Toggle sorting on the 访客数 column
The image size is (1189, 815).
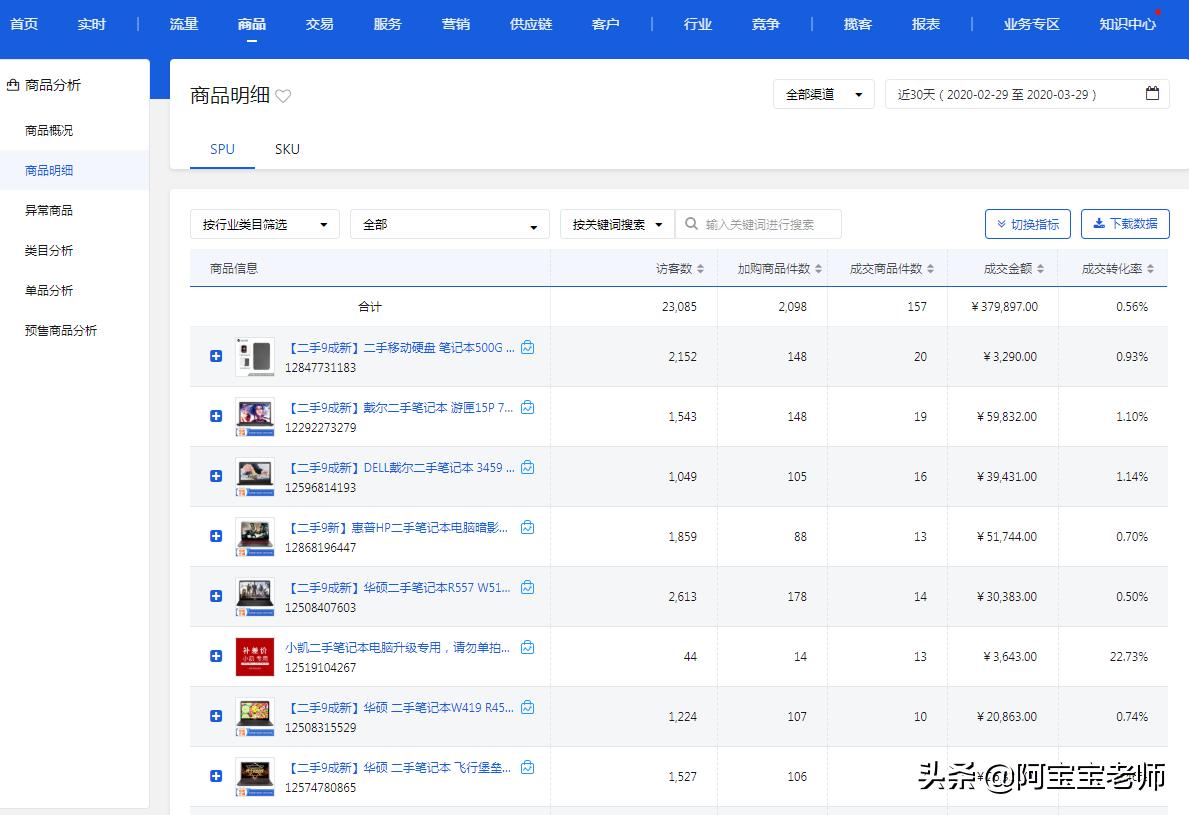(x=699, y=267)
